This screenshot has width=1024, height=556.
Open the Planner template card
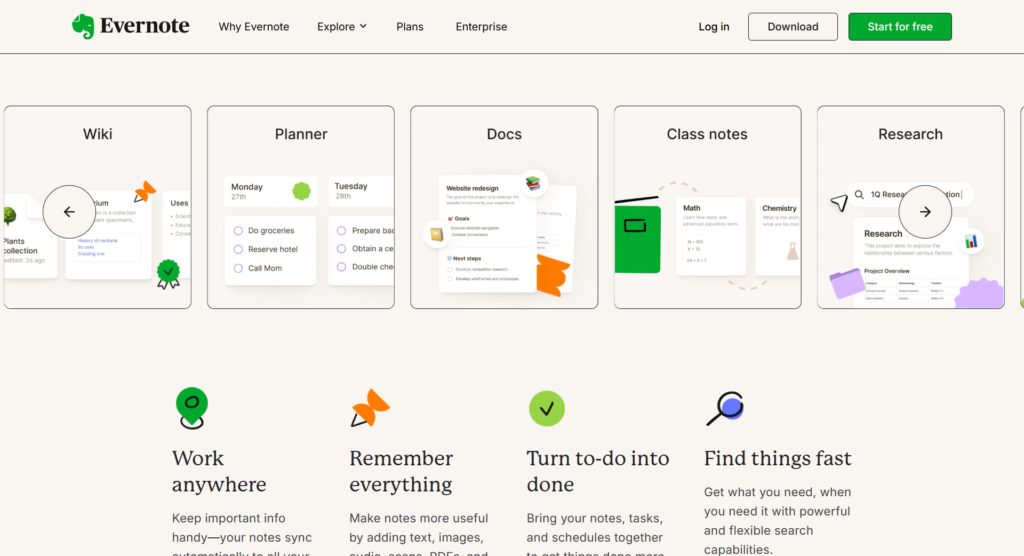[x=301, y=207]
